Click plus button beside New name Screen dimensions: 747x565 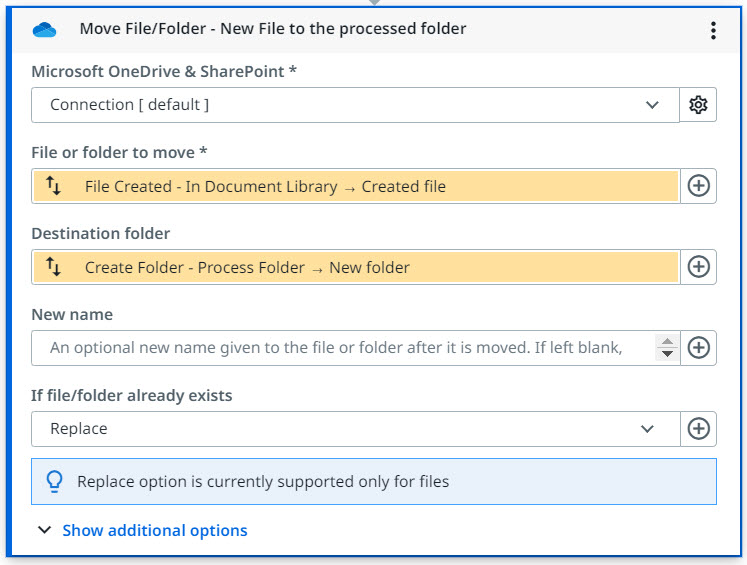point(698,348)
